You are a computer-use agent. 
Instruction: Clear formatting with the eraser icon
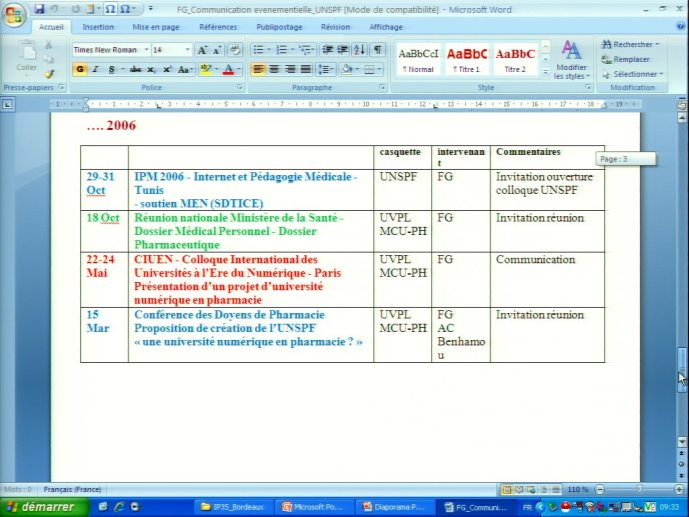click(235, 50)
